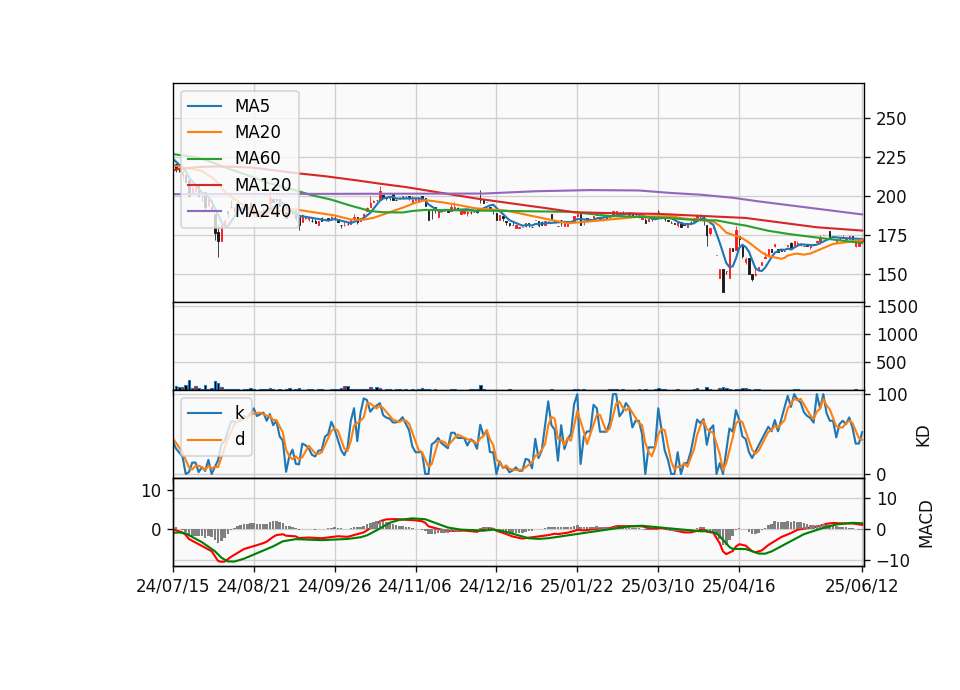The height and width of the screenshot is (690, 960).
Task: Click the 24/11/06 date axis label
Action: coord(414,586)
